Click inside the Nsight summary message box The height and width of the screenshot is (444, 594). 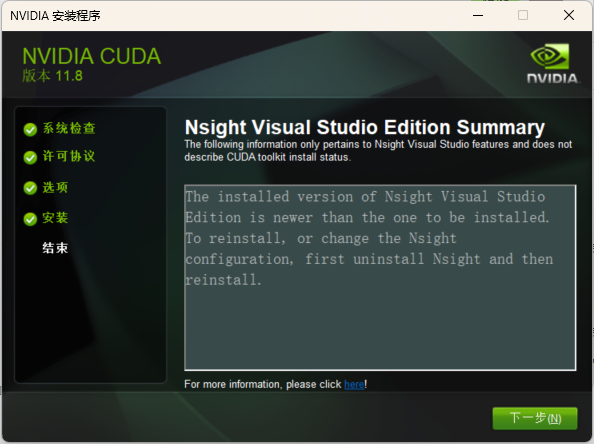(380, 277)
